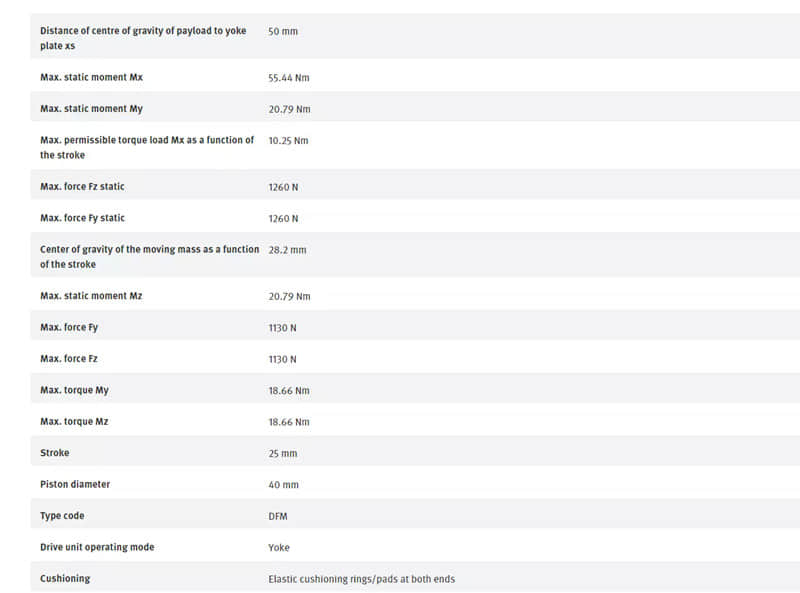
Task: Select the 10.25 Nm torque load value
Action: pos(288,140)
